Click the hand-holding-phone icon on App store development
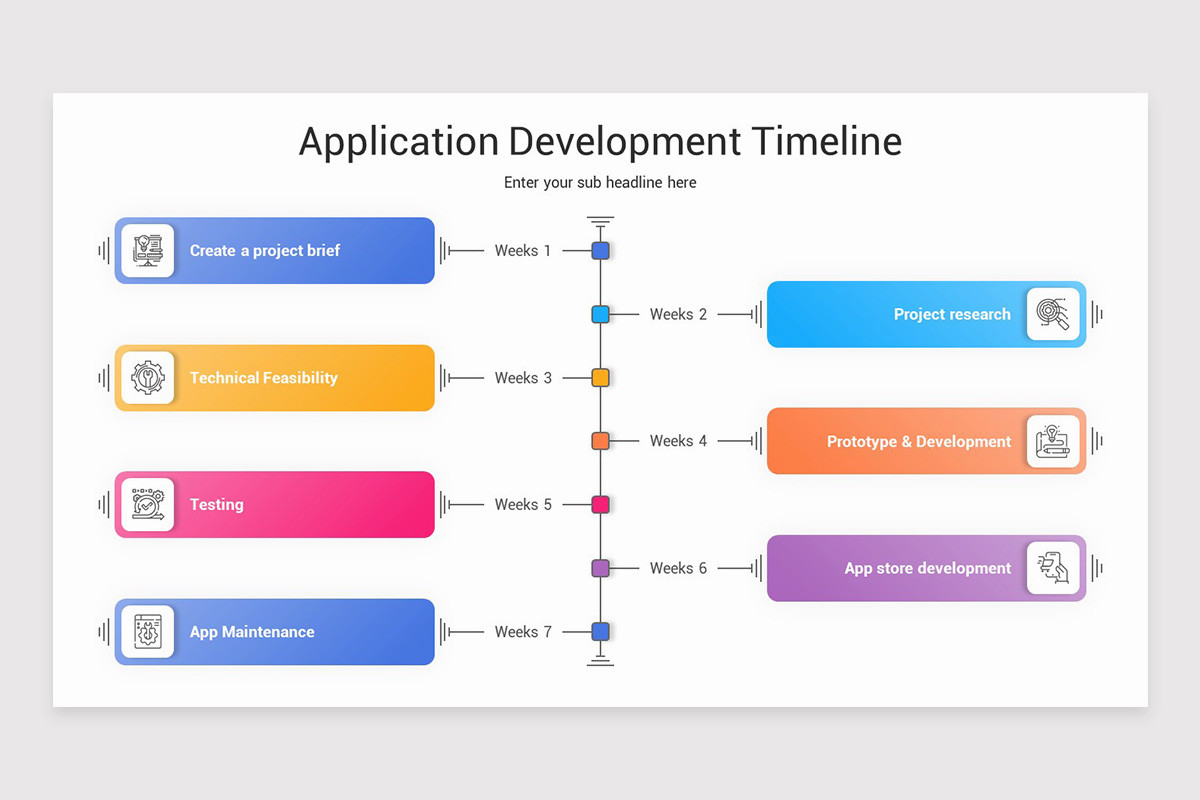Screen dimensions: 1200x800 [1053, 568]
